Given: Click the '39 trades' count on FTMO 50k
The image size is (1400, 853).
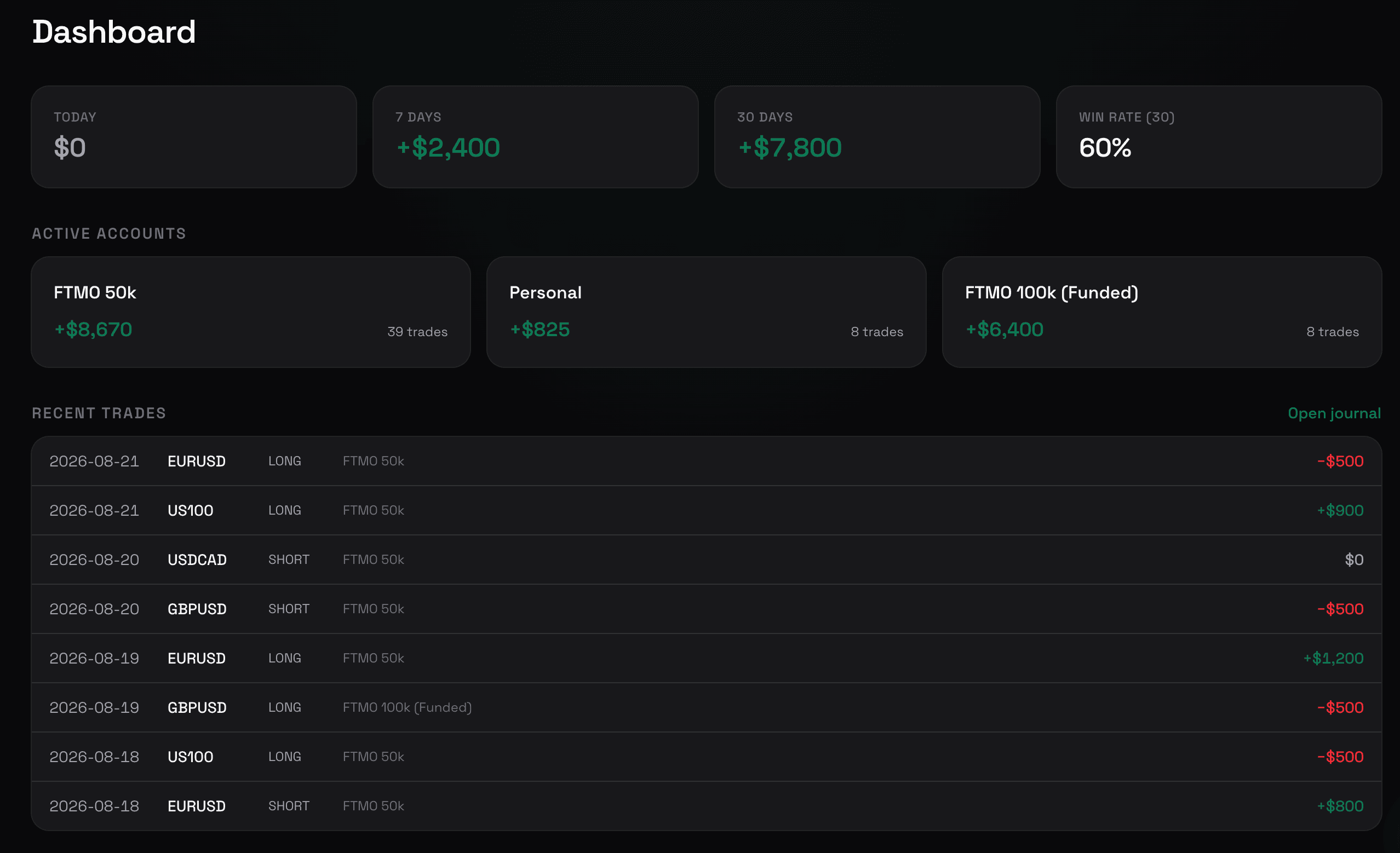Looking at the screenshot, I should 417,332.
